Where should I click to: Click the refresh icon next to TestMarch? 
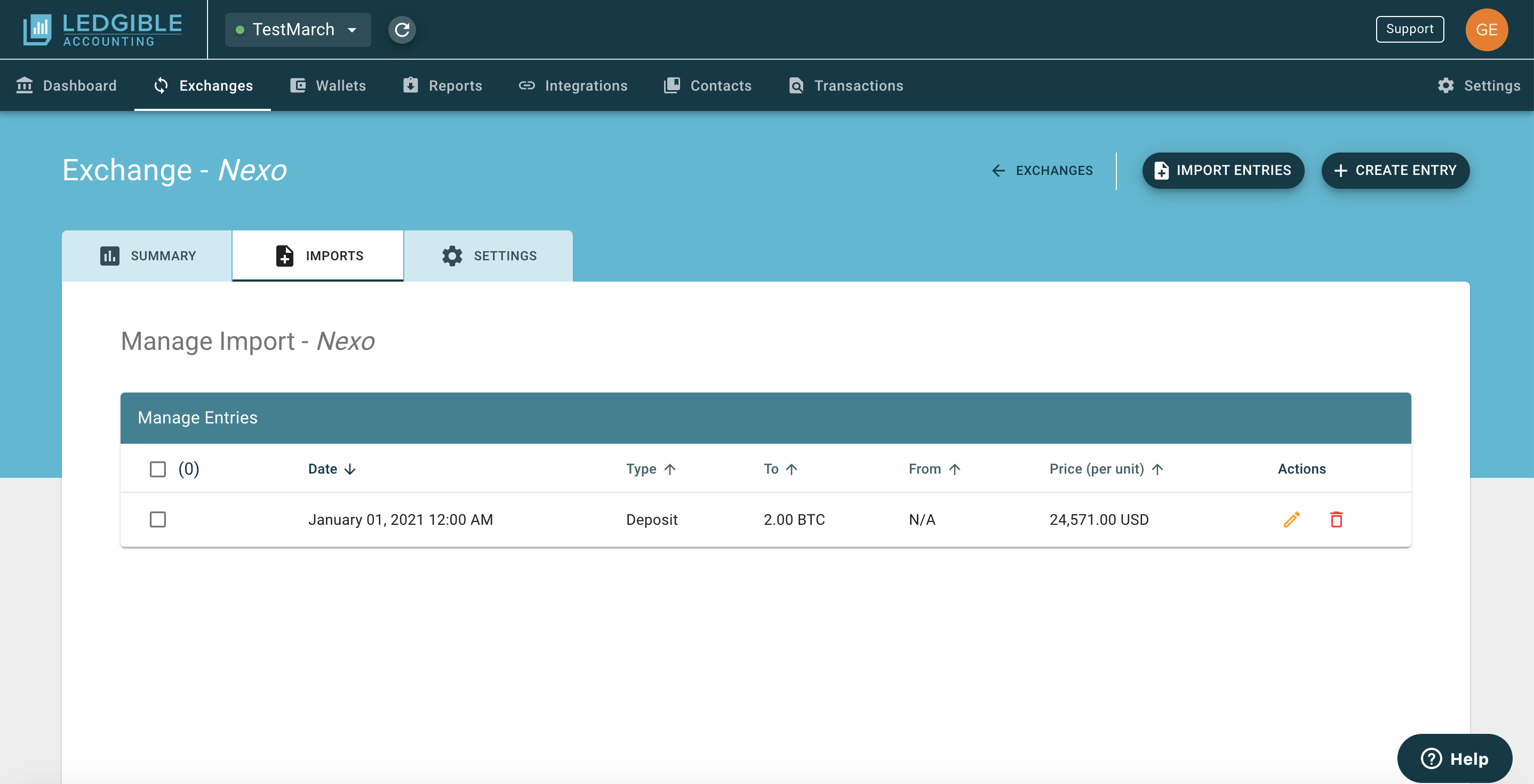pyautogui.click(x=402, y=29)
